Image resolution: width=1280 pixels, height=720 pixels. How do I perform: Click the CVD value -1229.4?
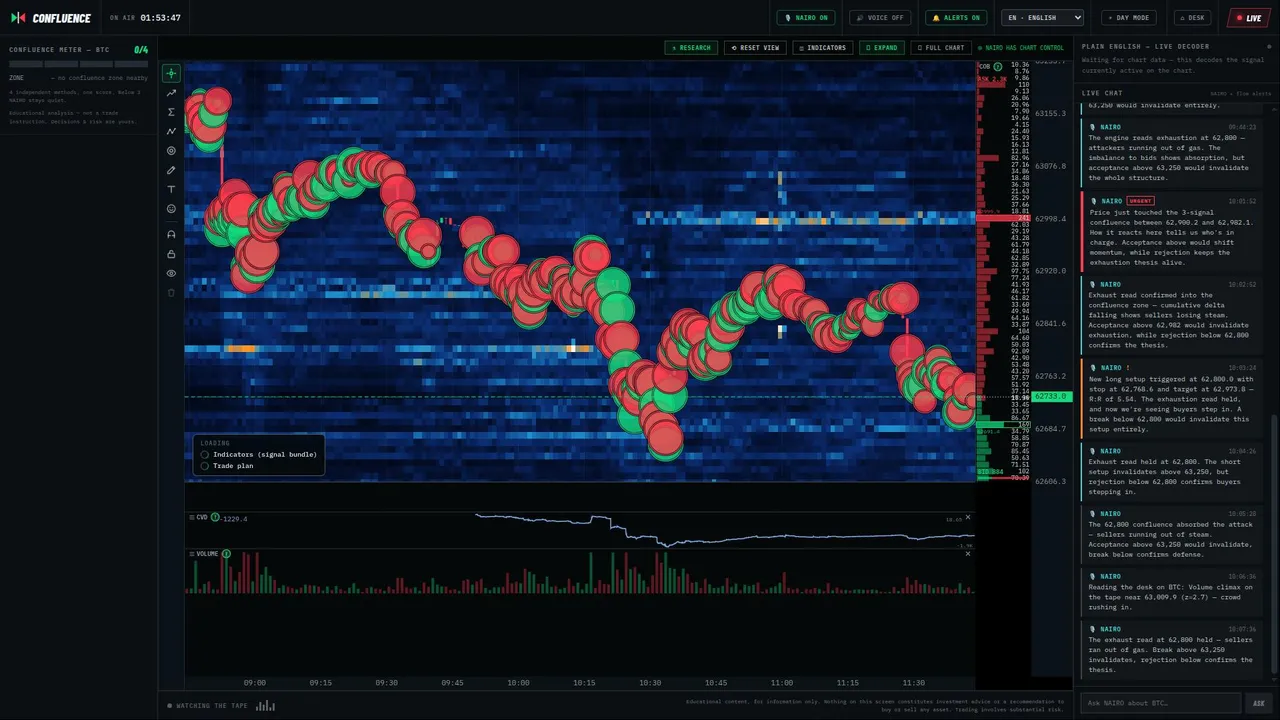coord(234,518)
